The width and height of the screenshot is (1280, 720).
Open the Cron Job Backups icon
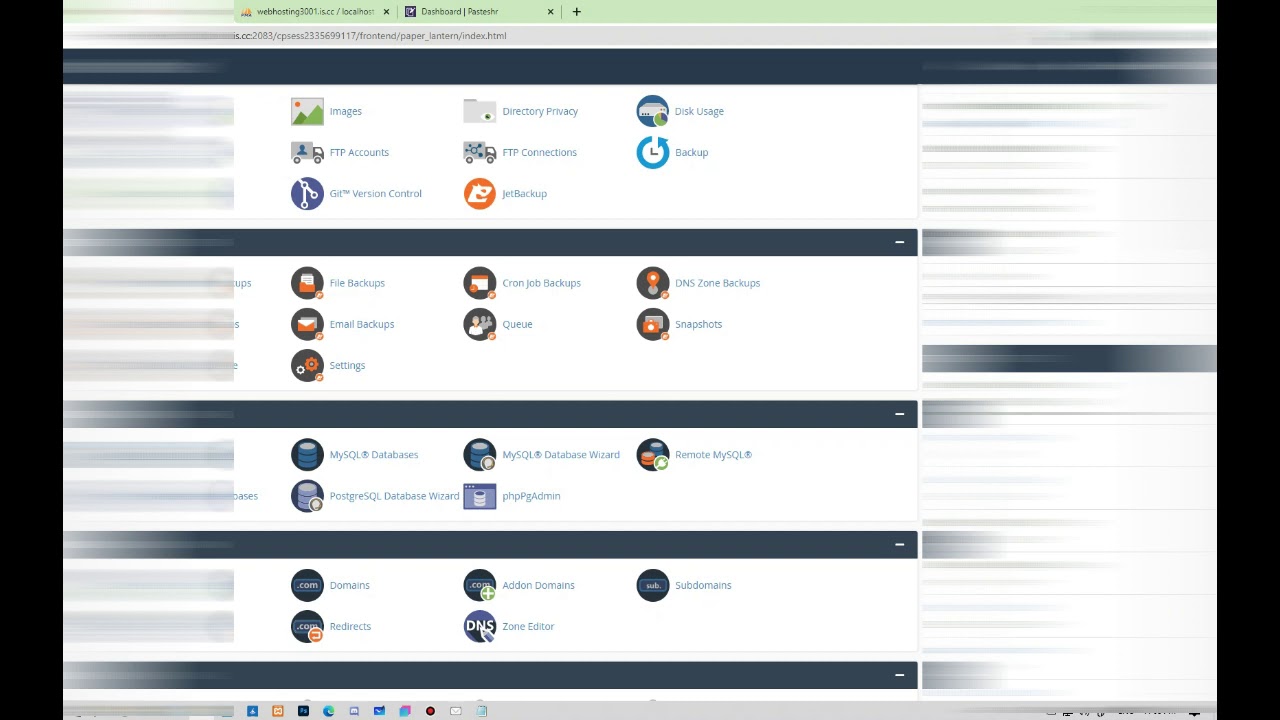pos(480,283)
